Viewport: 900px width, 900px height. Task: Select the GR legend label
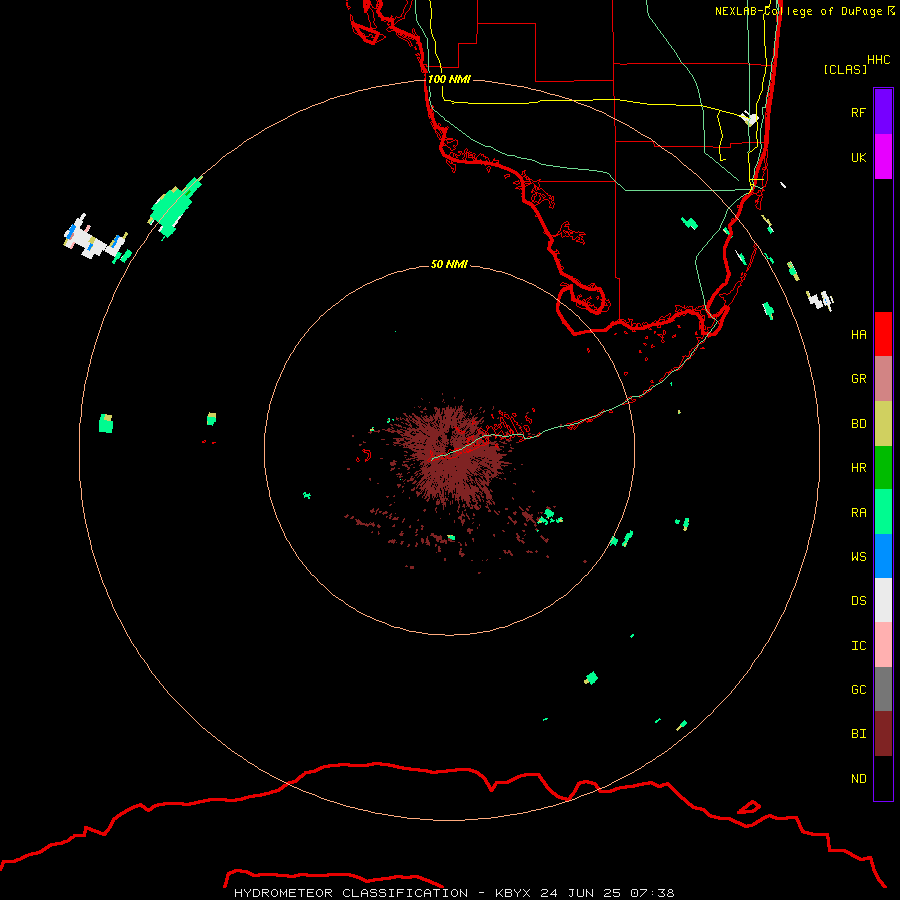click(858, 379)
